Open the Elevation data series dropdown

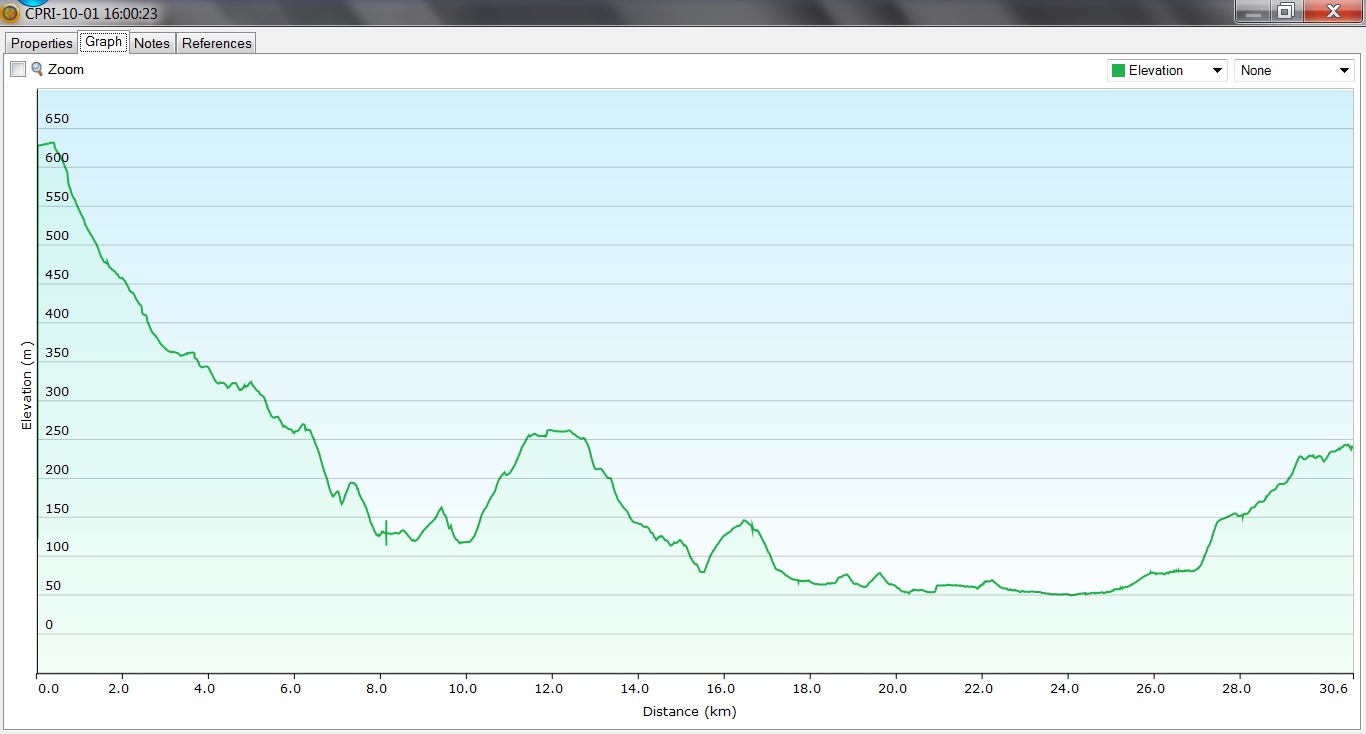(1166, 71)
